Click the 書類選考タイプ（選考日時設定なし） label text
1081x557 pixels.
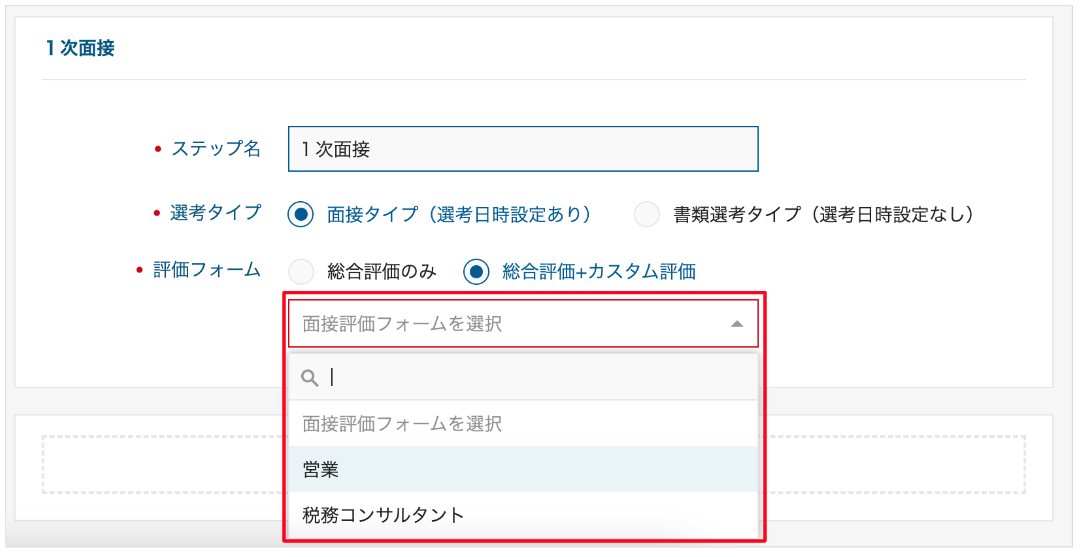pos(823,214)
